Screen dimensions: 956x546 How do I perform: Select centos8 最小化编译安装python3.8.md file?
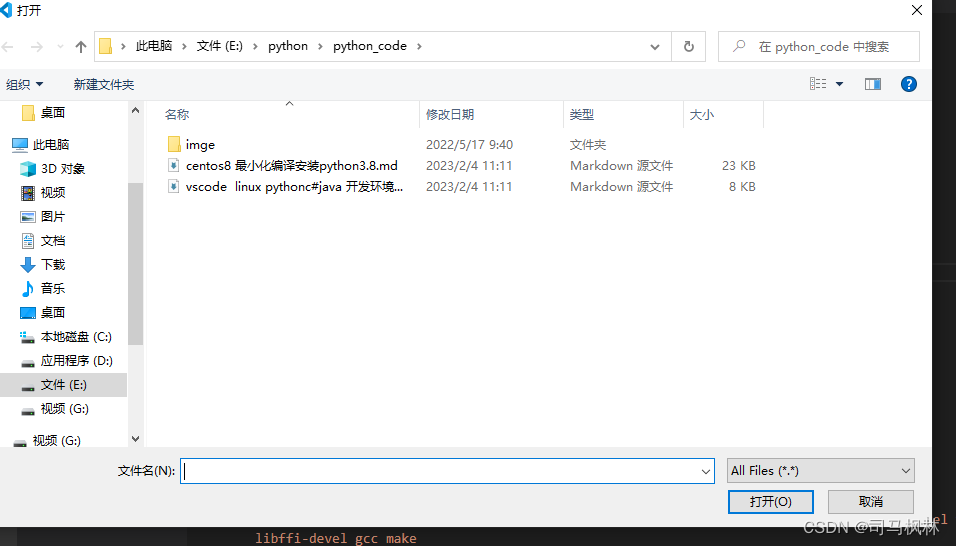pos(291,166)
